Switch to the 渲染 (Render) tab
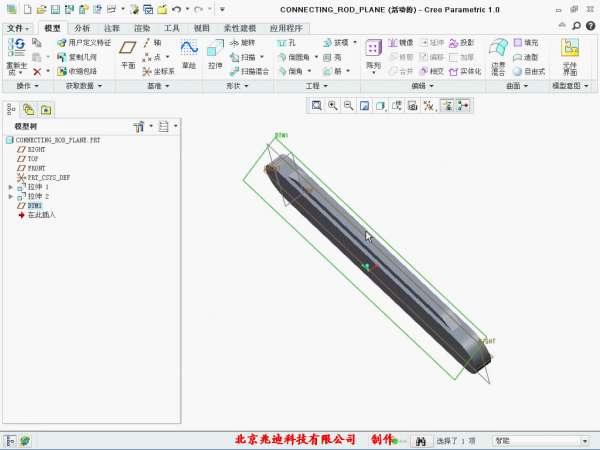This screenshot has height=450, width=600. click(142, 28)
